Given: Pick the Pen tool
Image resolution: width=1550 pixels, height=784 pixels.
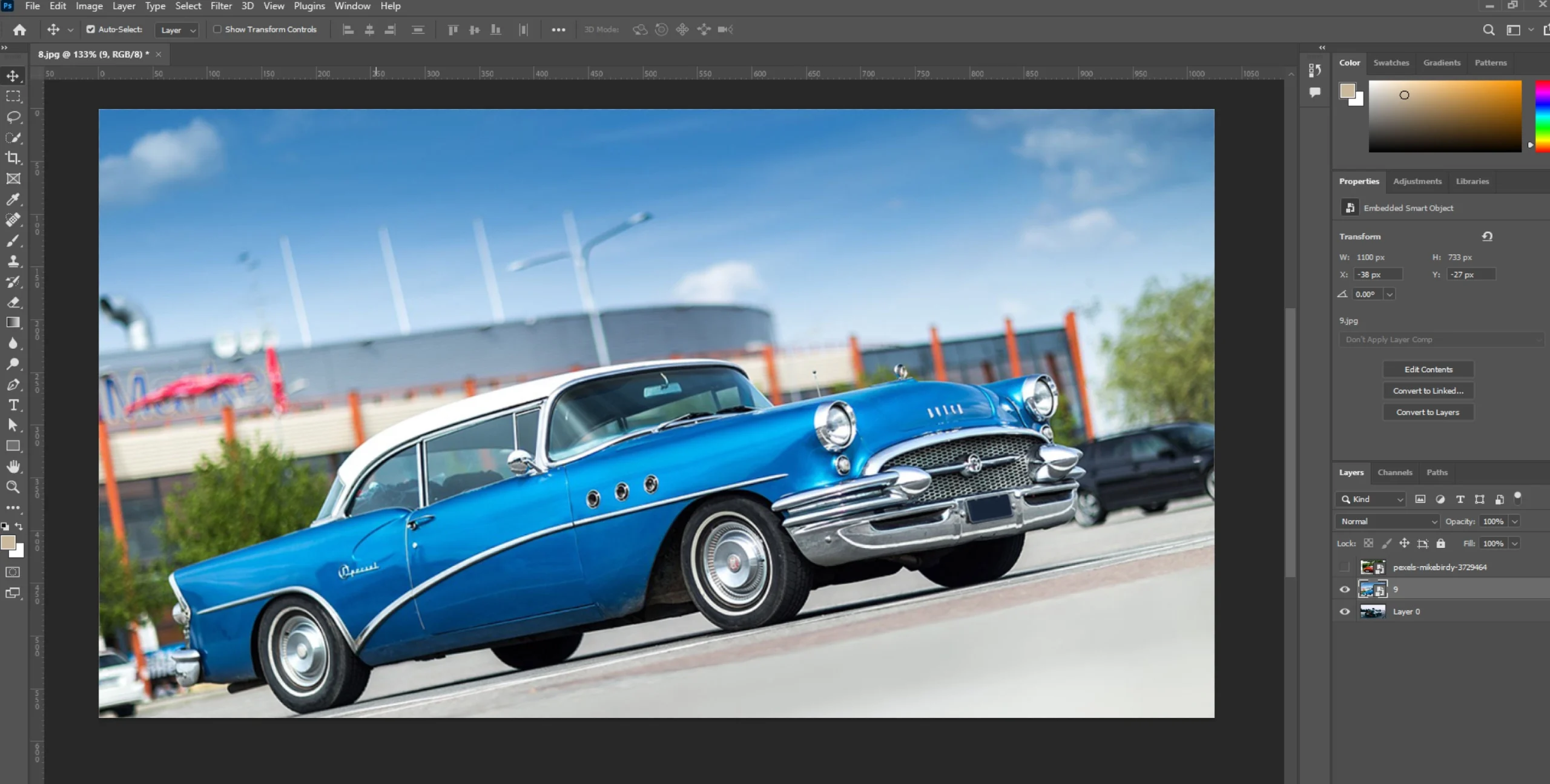Looking at the screenshot, I should tap(13, 384).
